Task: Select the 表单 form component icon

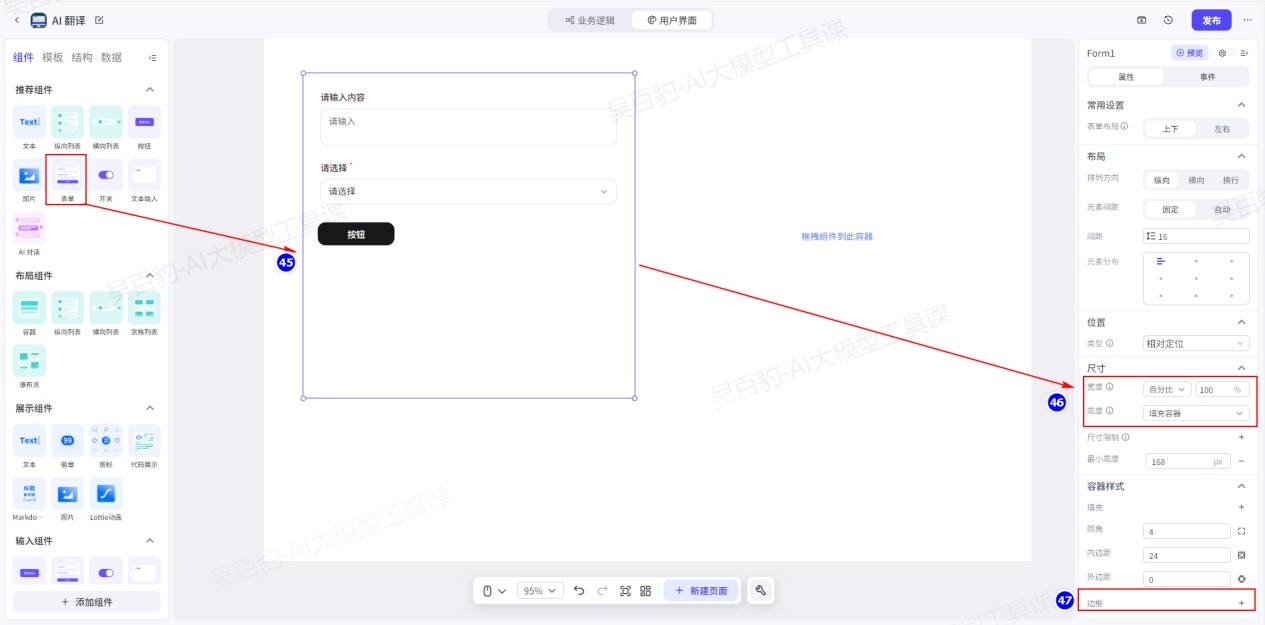Action: pos(67,176)
